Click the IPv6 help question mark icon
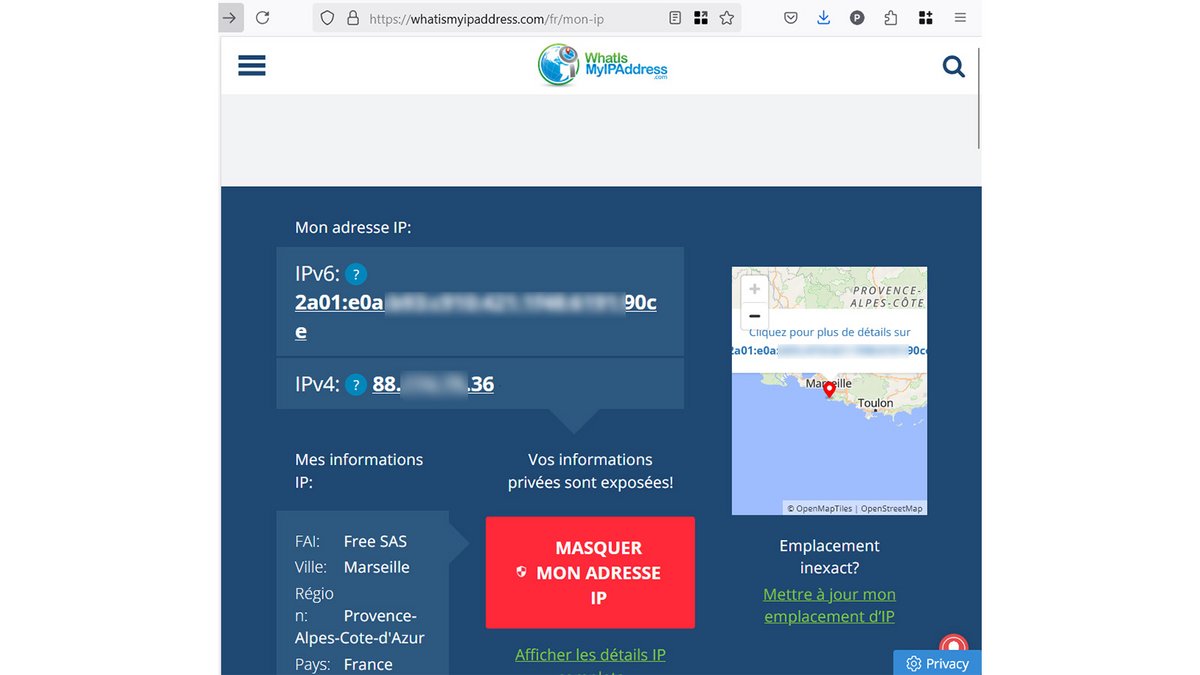1200x675 pixels. click(356, 274)
